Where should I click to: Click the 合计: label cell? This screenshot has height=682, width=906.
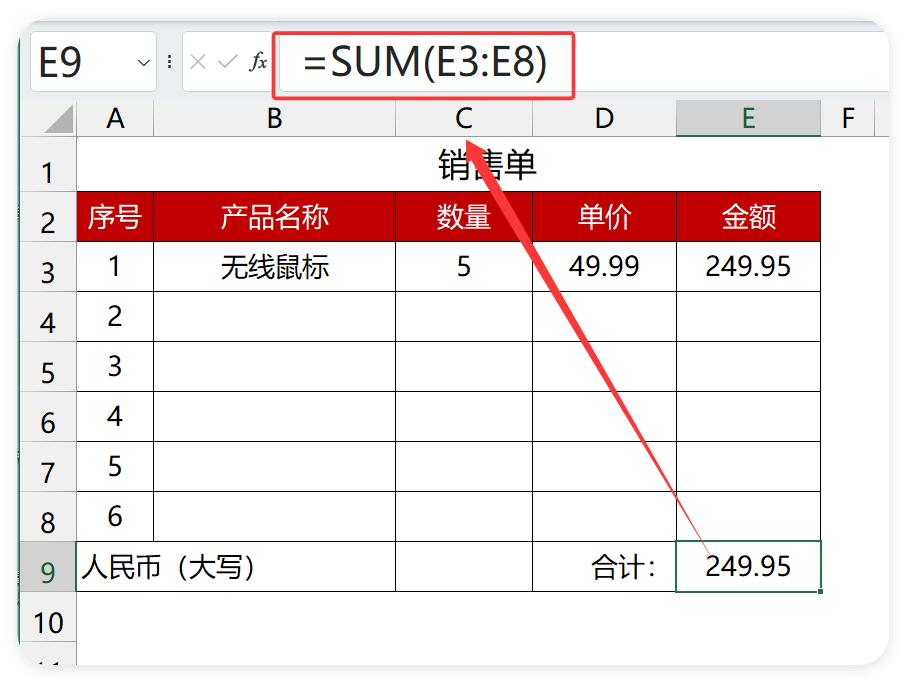[x=604, y=566]
